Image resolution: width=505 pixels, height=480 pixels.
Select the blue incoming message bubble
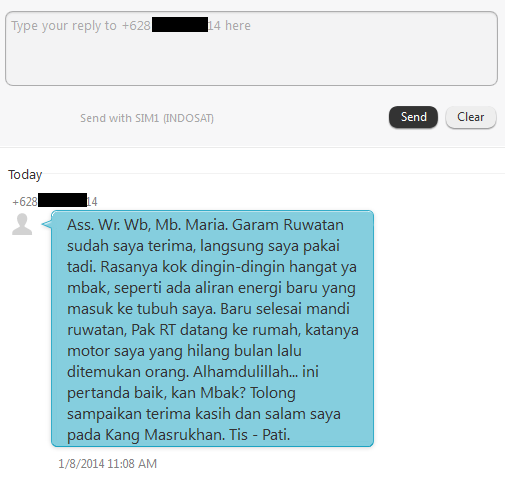click(212, 329)
